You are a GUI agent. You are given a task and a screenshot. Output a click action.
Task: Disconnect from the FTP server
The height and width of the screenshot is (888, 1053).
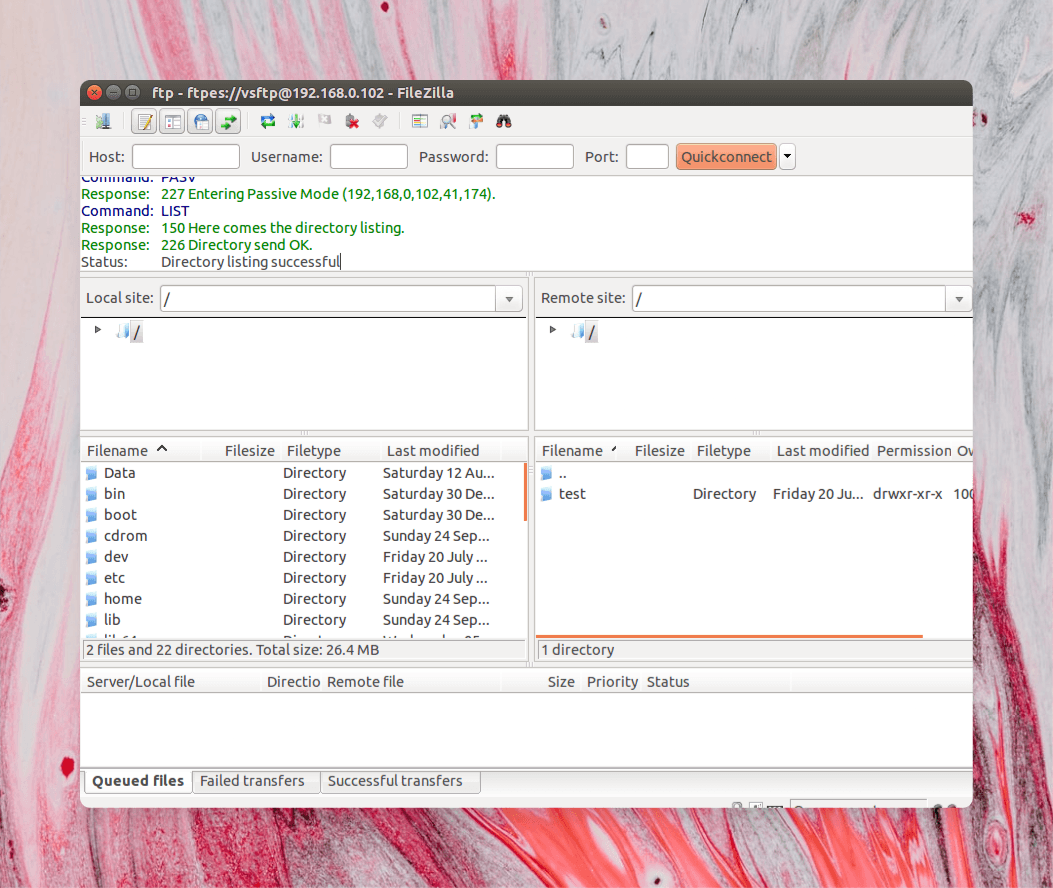pos(352,120)
